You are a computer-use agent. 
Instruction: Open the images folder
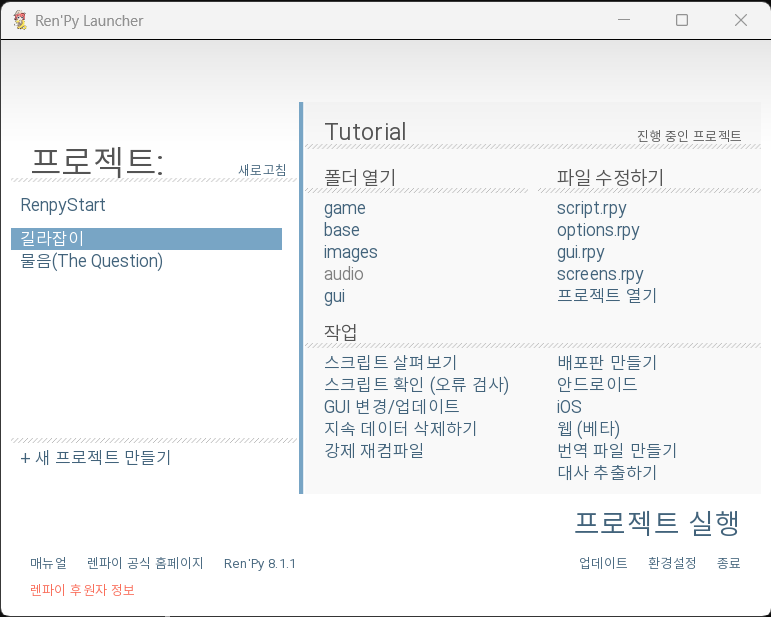click(351, 252)
